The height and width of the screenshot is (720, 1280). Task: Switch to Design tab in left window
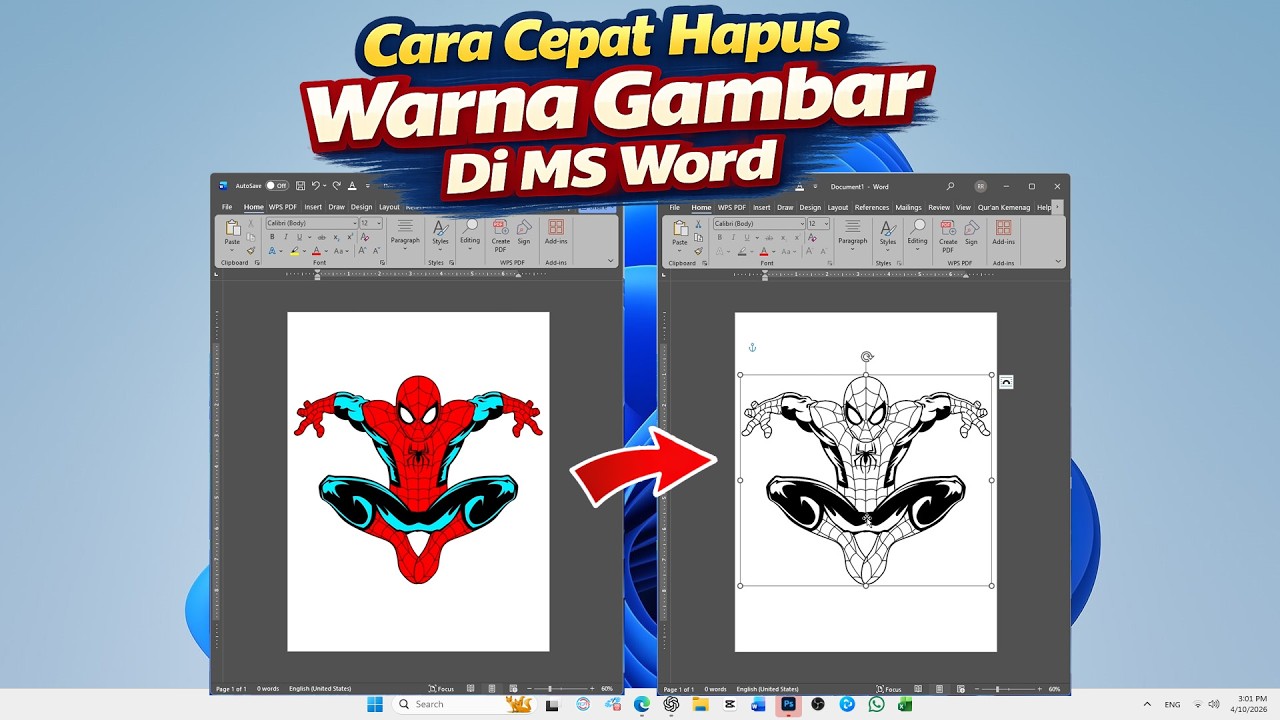[361, 207]
